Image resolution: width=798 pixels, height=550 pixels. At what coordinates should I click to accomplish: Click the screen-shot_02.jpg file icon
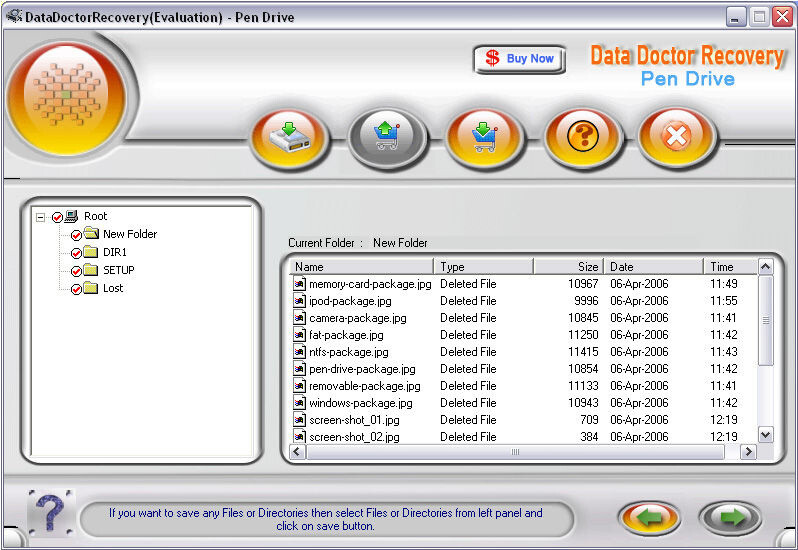(x=300, y=437)
